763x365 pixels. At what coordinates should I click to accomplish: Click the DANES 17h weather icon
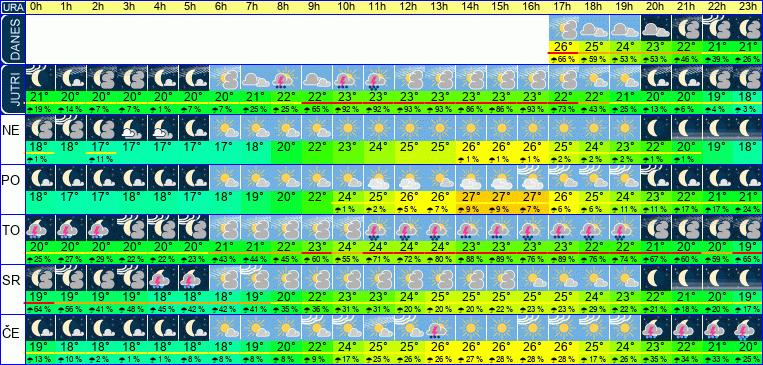pos(564,29)
